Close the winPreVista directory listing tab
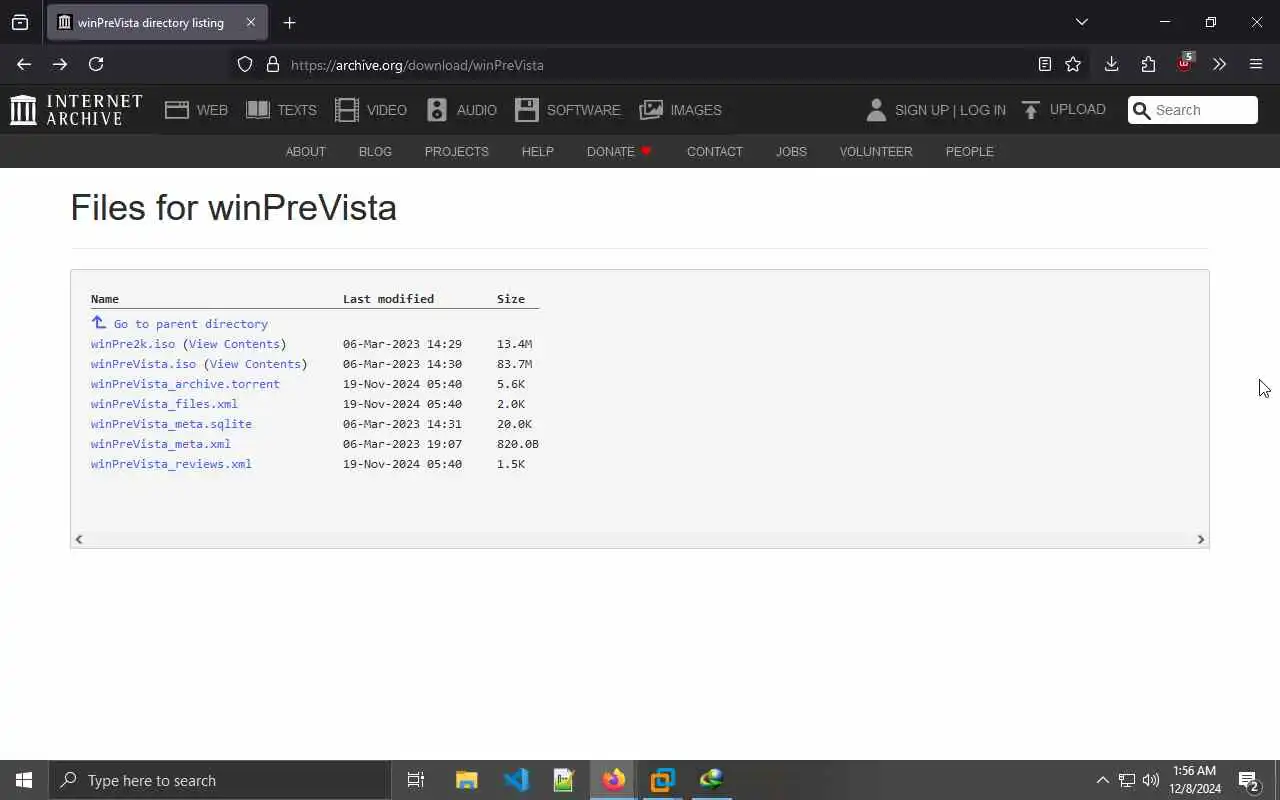Screen dimensions: 1280x800 point(251,22)
